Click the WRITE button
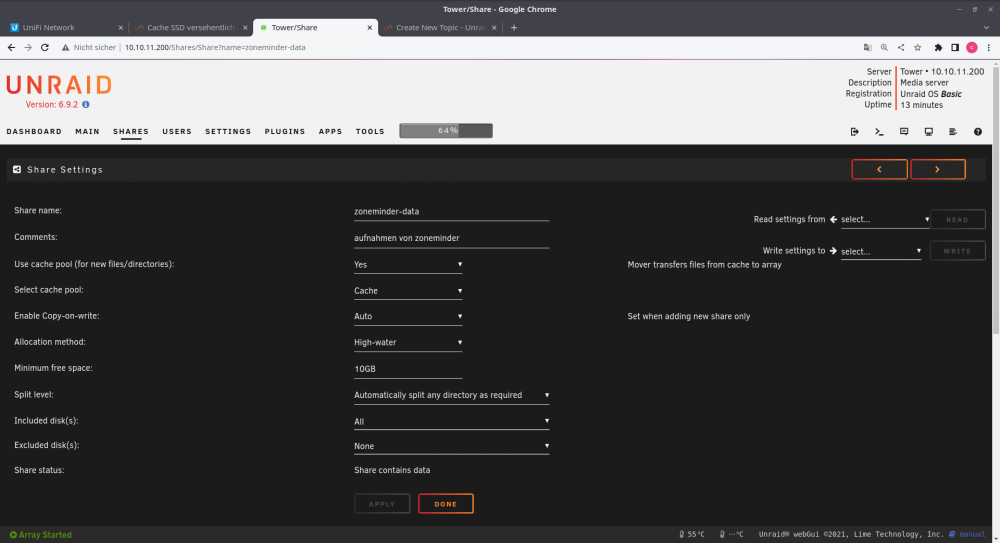This screenshot has width=1000, height=543. [957, 251]
